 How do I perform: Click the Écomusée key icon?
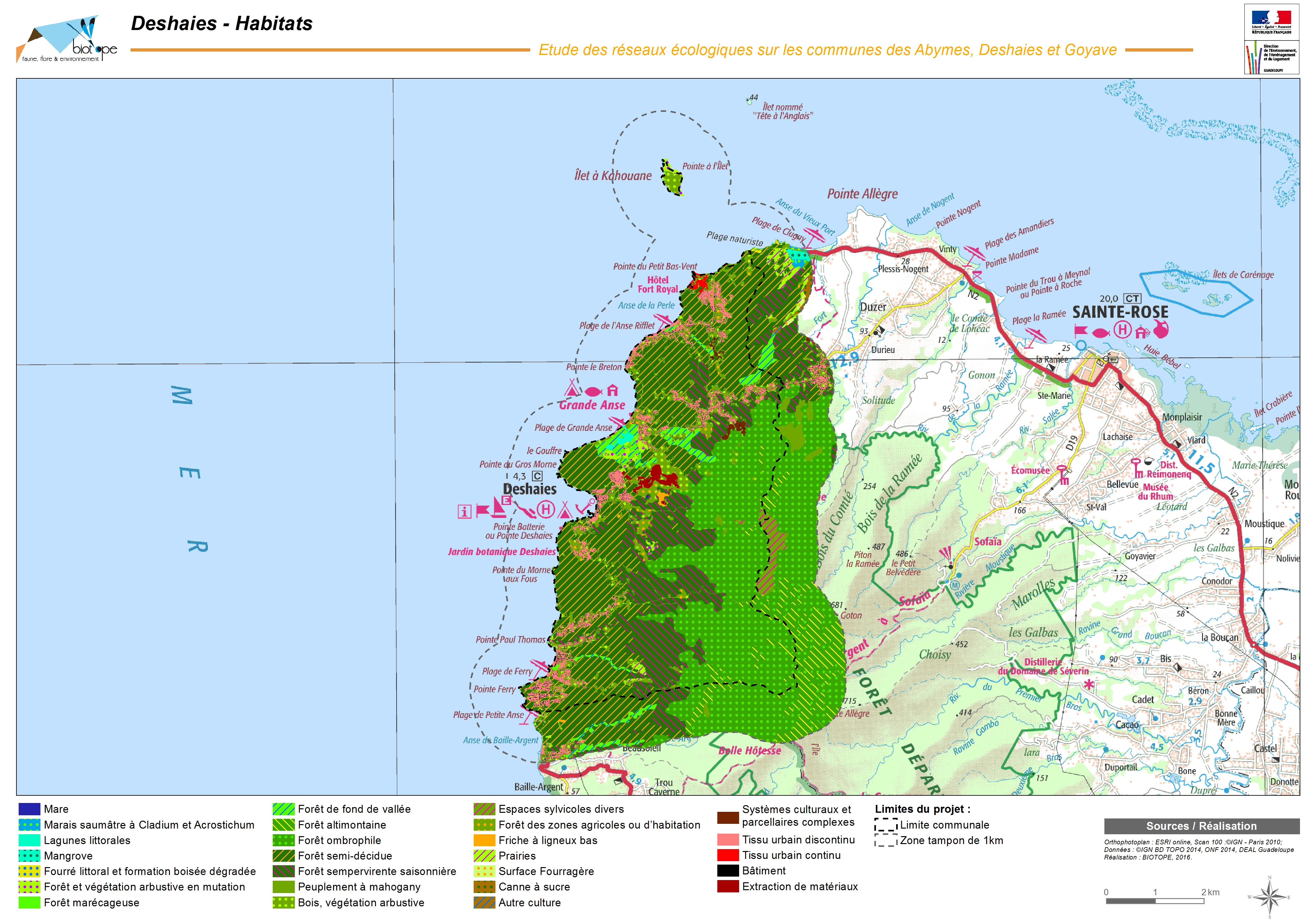pos(1063,474)
